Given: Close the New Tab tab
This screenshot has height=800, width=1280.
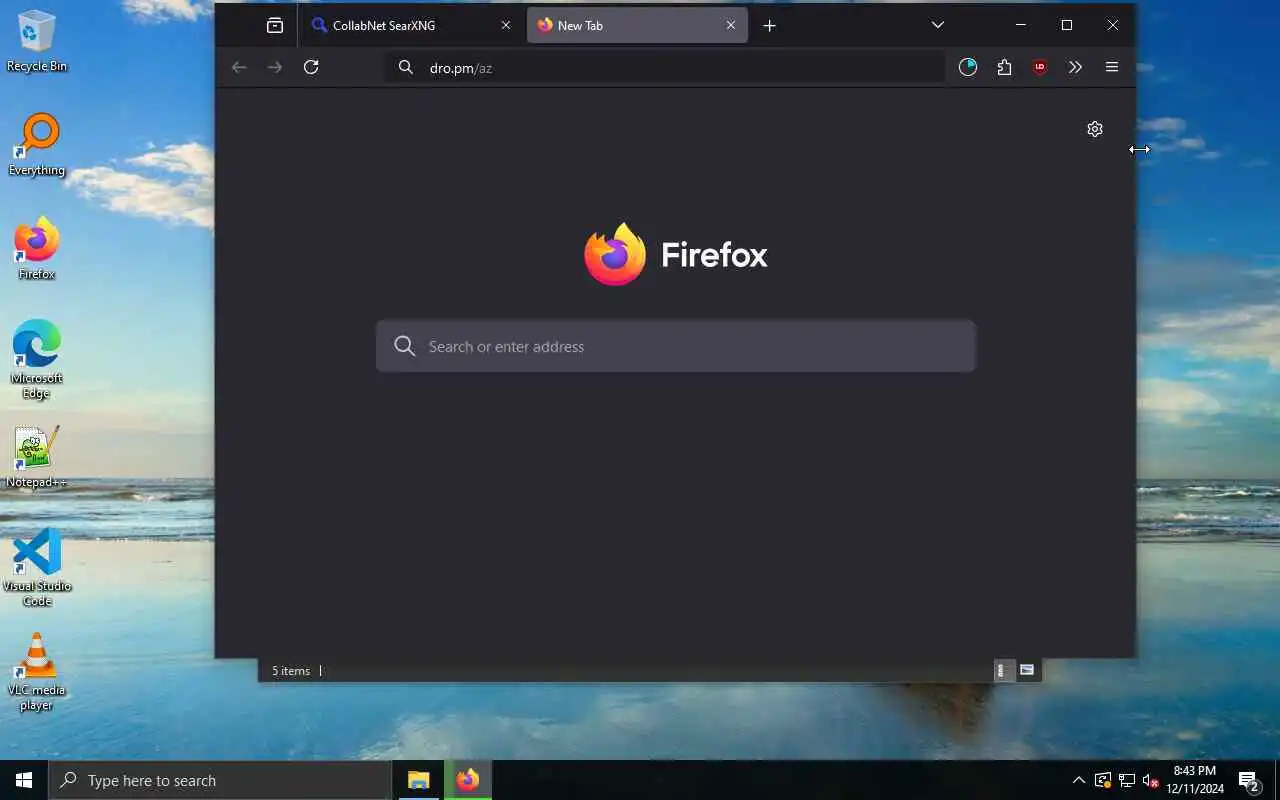Looking at the screenshot, I should point(730,25).
